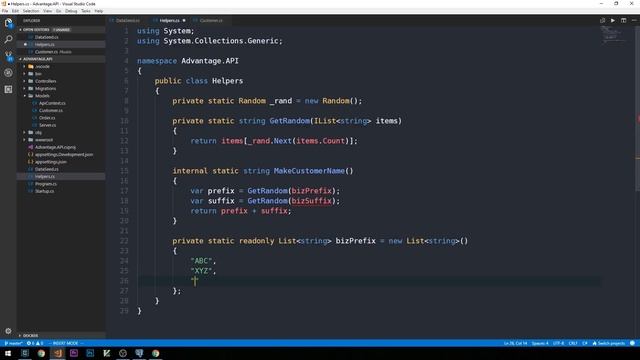Open appsettings.Development.json file
Image resolution: width=640 pixels, height=360 pixels.
coord(64,155)
